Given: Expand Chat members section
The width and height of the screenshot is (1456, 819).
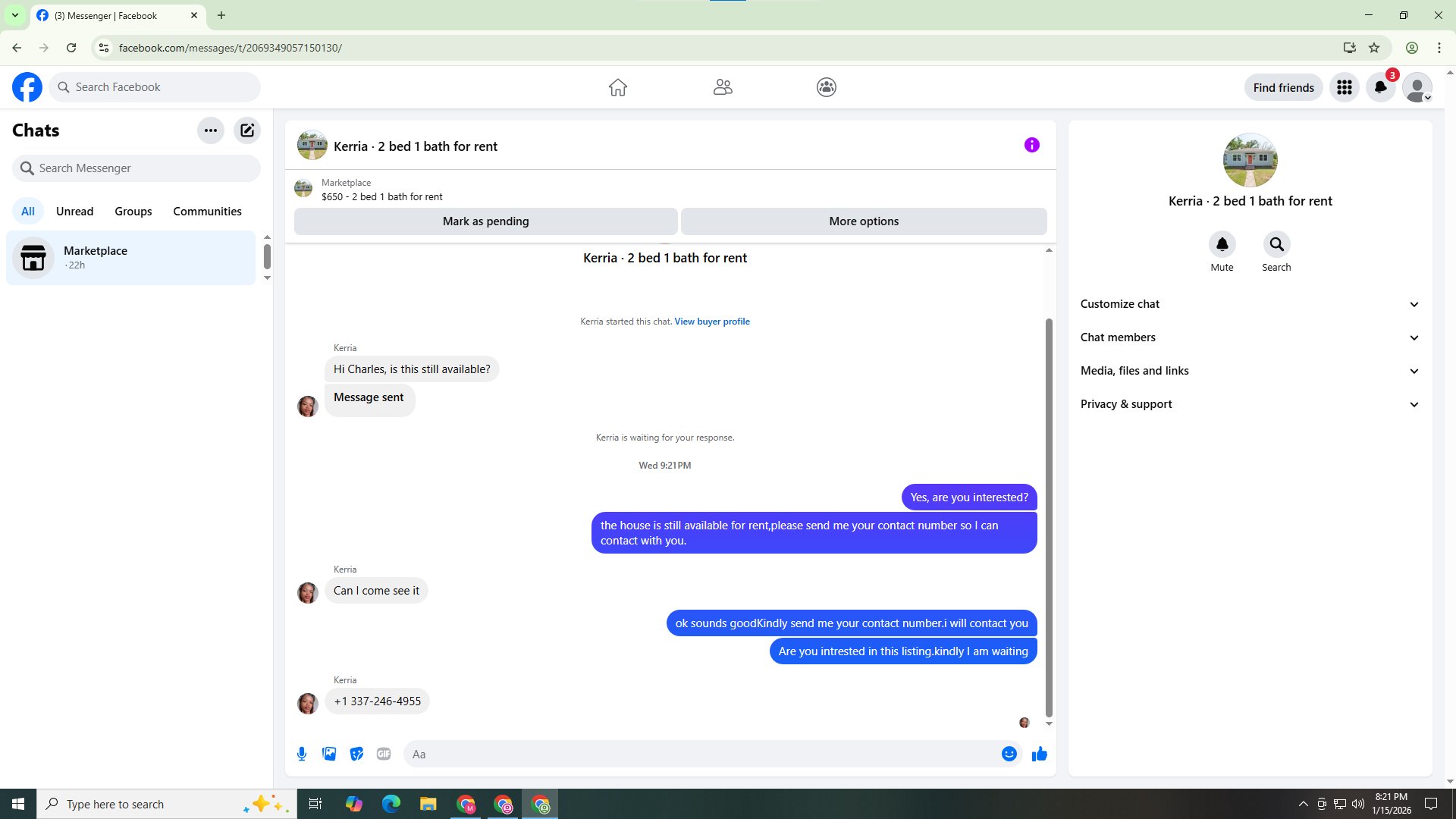Looking at the screenshot, I should (1249, 337).
